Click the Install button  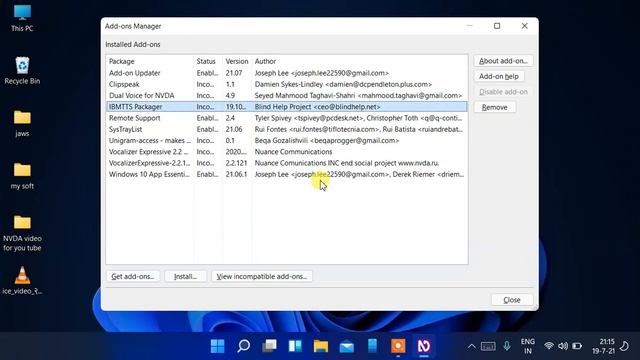coord(185,276)
